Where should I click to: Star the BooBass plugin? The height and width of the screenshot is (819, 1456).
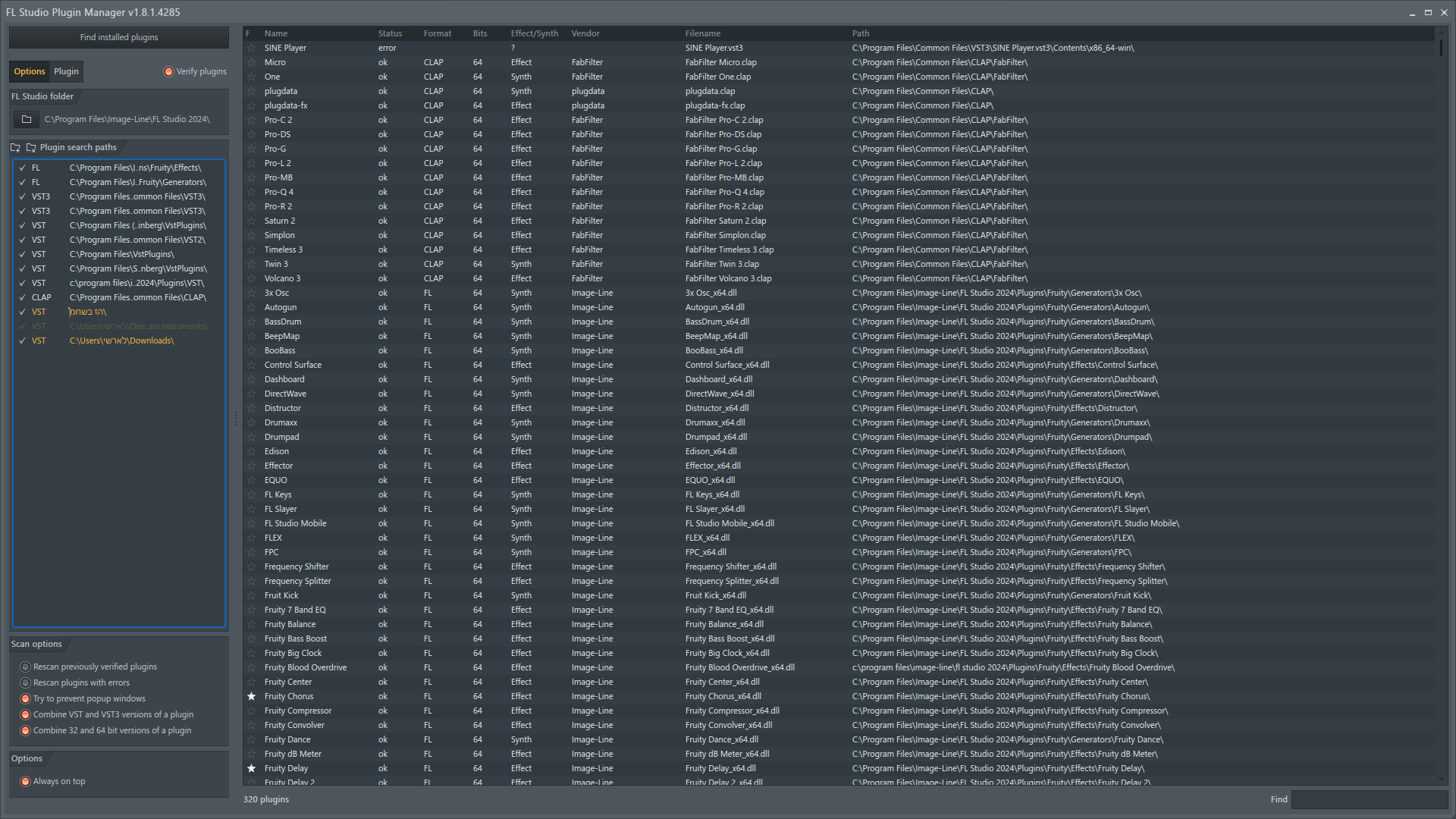(x=252, y=350)
